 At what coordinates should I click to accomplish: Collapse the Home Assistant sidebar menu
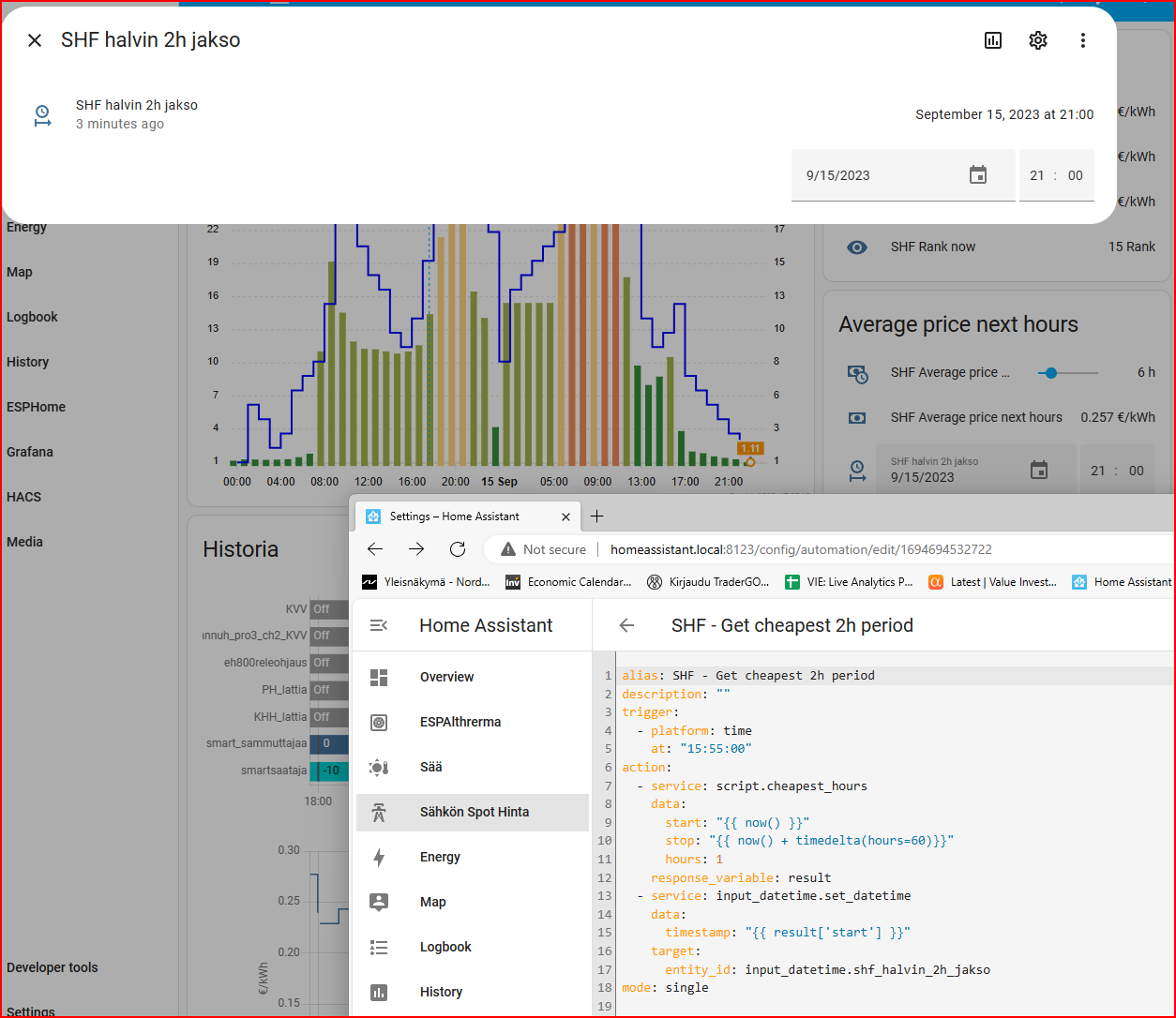pos(379,625)
